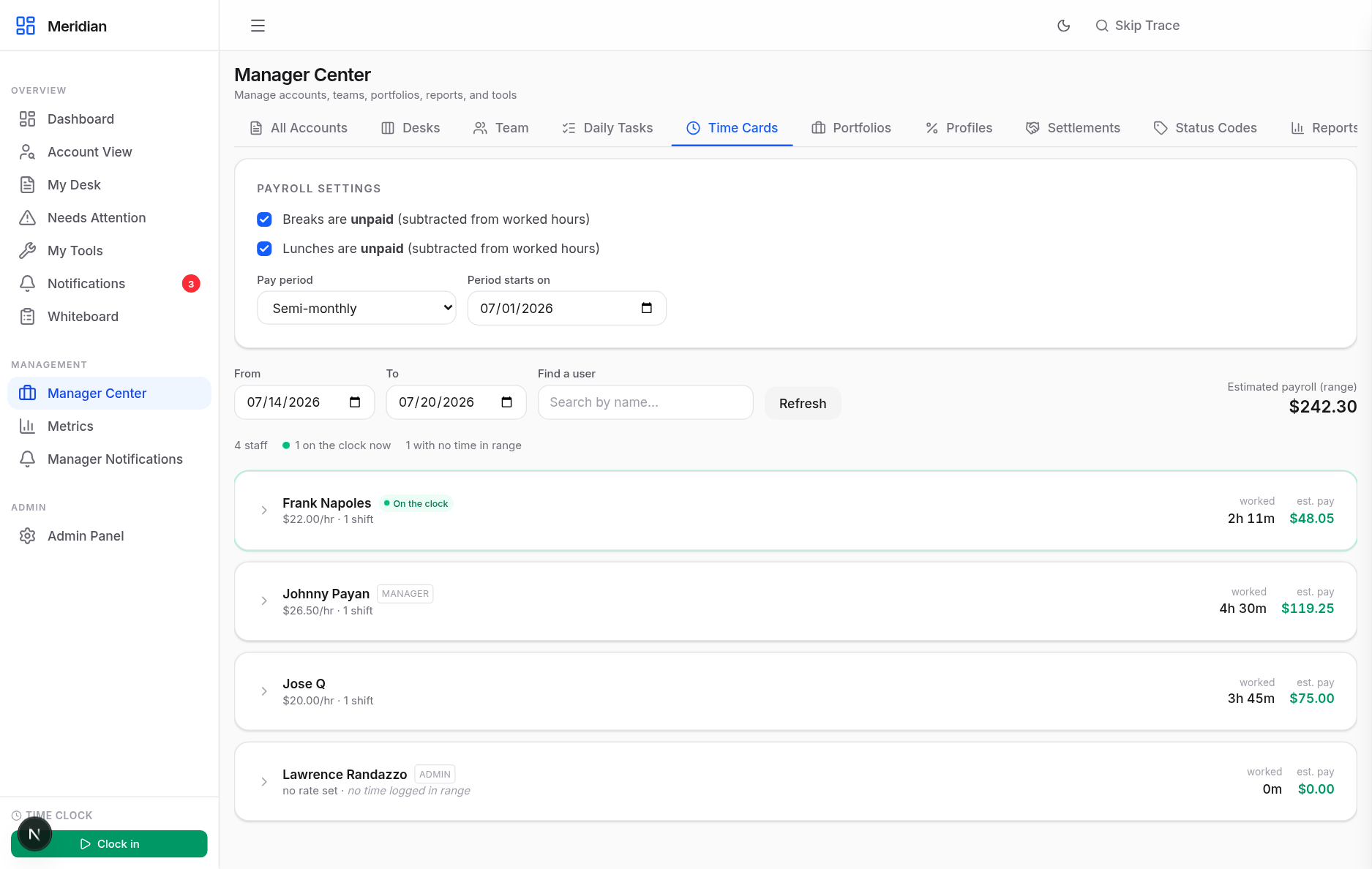Viewport: 1372px width, 869px height.
Task: Click the Manager Center briefcase icon in sidebar
Action: (27, 394)
